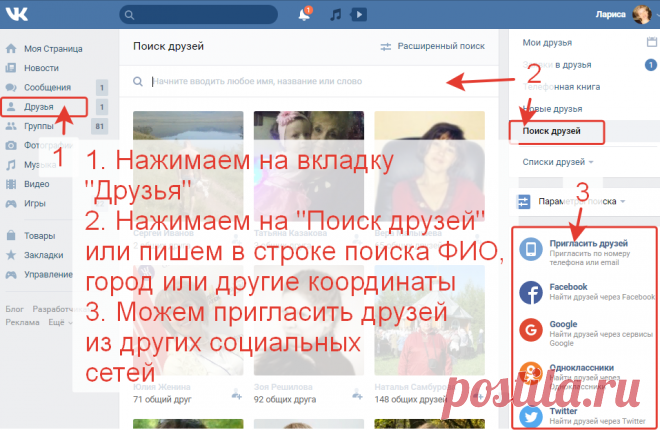Click the camera icon beside Фотографии
This screenshot has width=660, height=430.
11,145
